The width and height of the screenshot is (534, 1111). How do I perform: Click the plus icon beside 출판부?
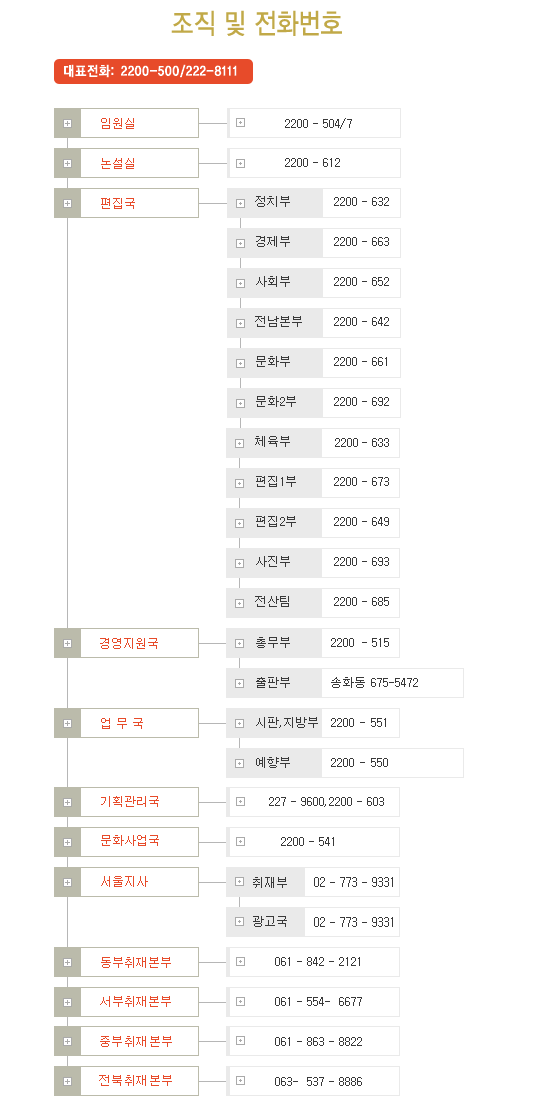pos(240,684)
